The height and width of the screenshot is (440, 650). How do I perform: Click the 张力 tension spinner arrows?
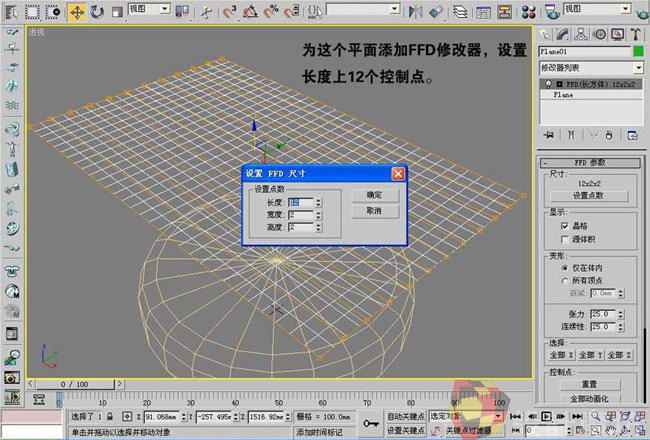(621, 314)
